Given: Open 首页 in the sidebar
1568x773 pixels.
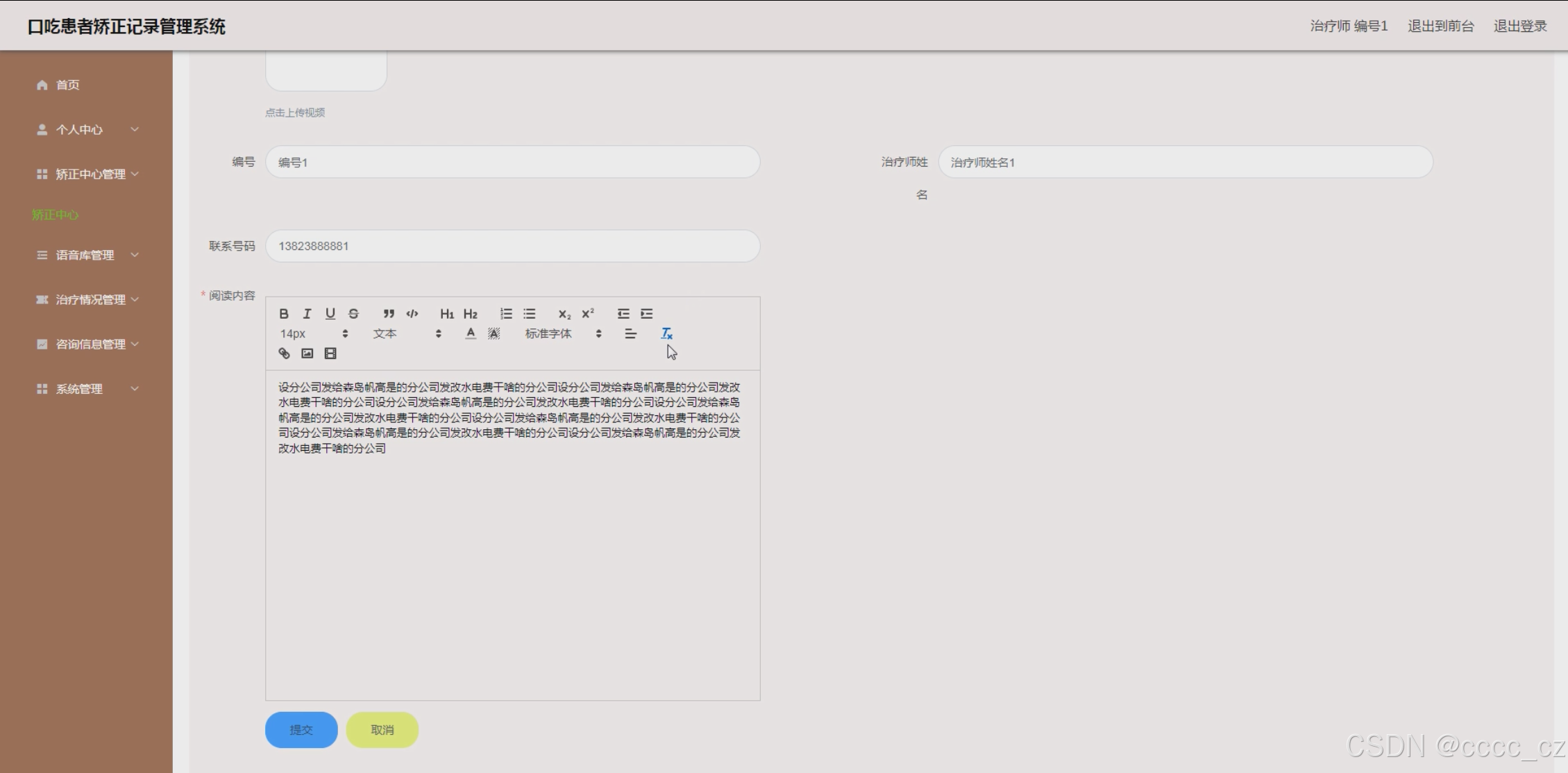Looking at the screenshot, I should click(x=67, y=85).
